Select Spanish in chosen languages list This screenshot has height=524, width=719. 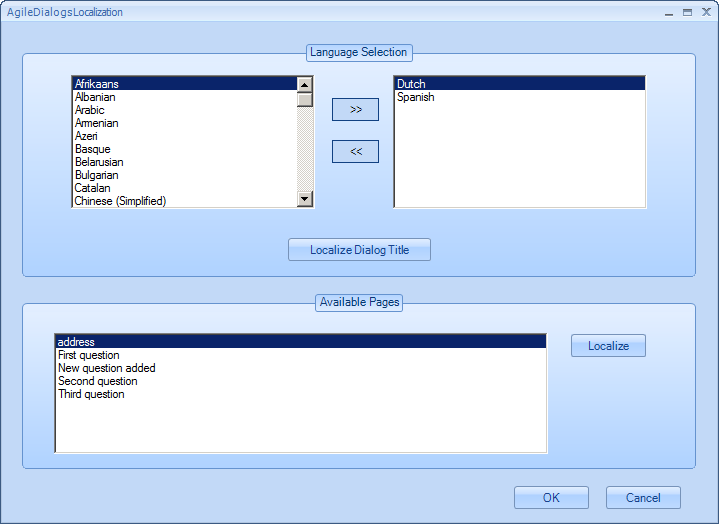pyautogui.click(x=520, y=97)
